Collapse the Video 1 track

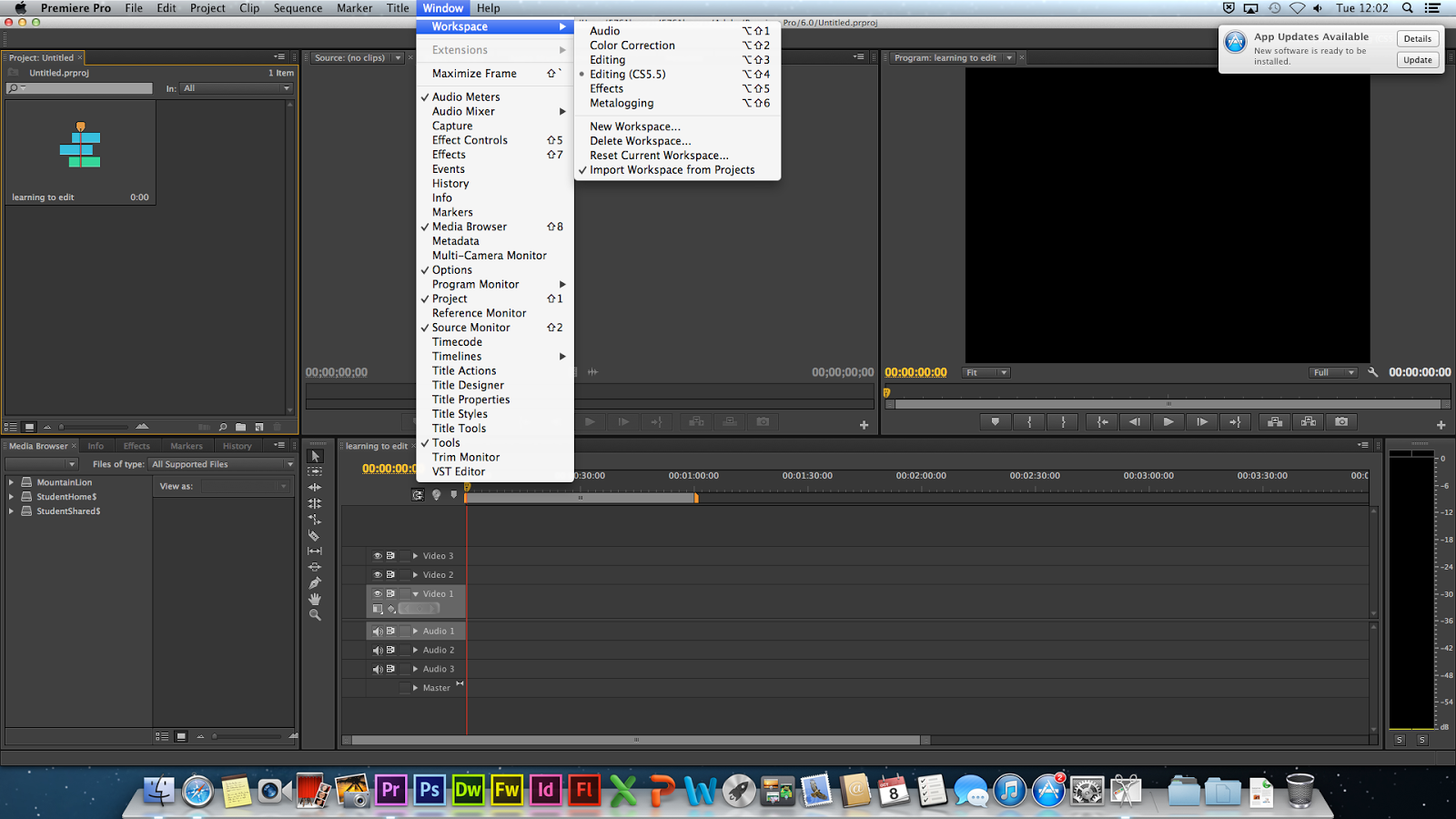coord(416,594)
